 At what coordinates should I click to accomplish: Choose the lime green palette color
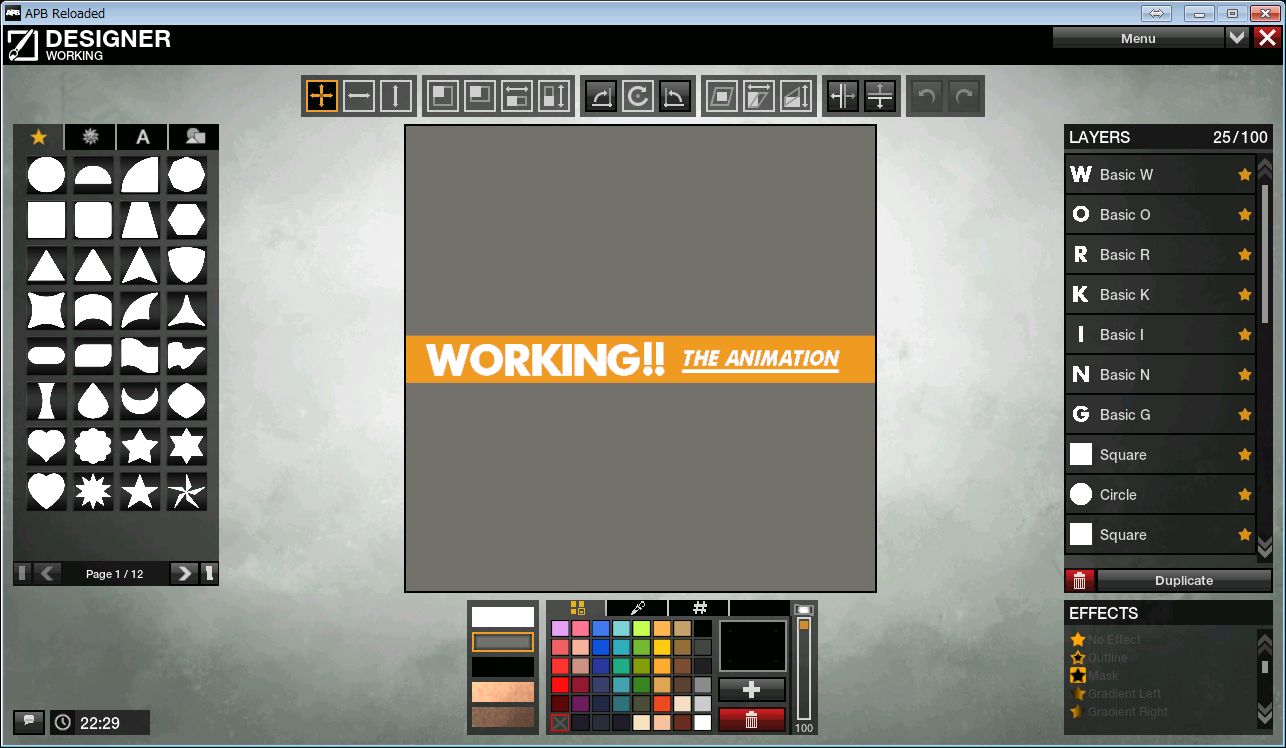[642, 628]
